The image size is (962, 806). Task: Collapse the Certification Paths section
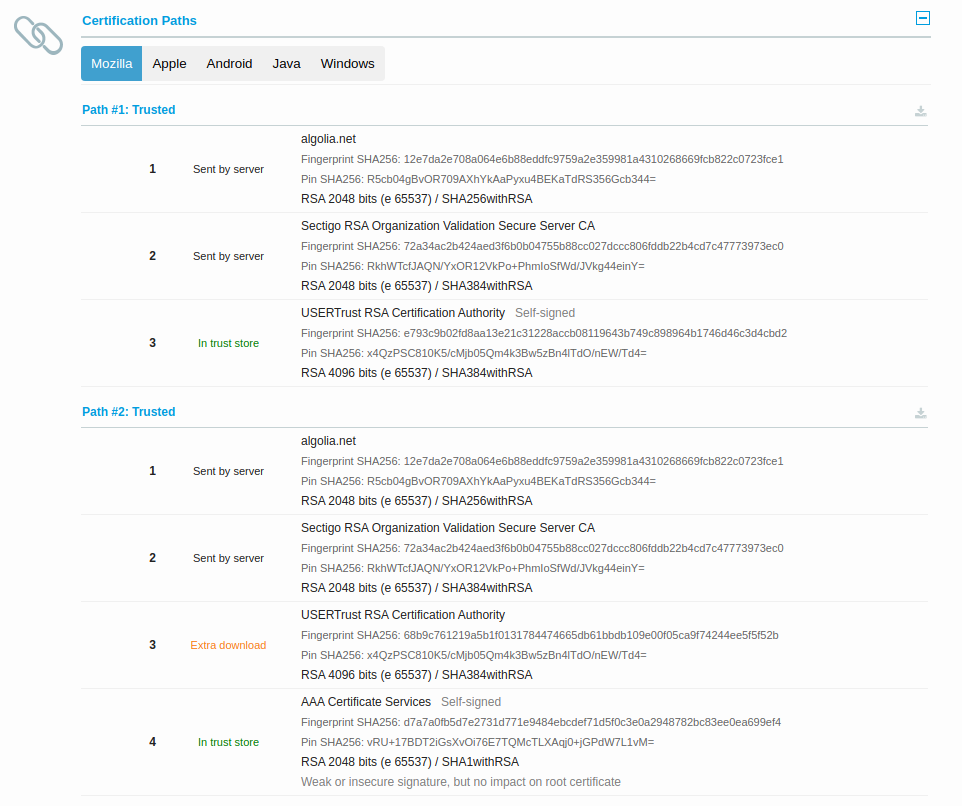click(922, 18)
